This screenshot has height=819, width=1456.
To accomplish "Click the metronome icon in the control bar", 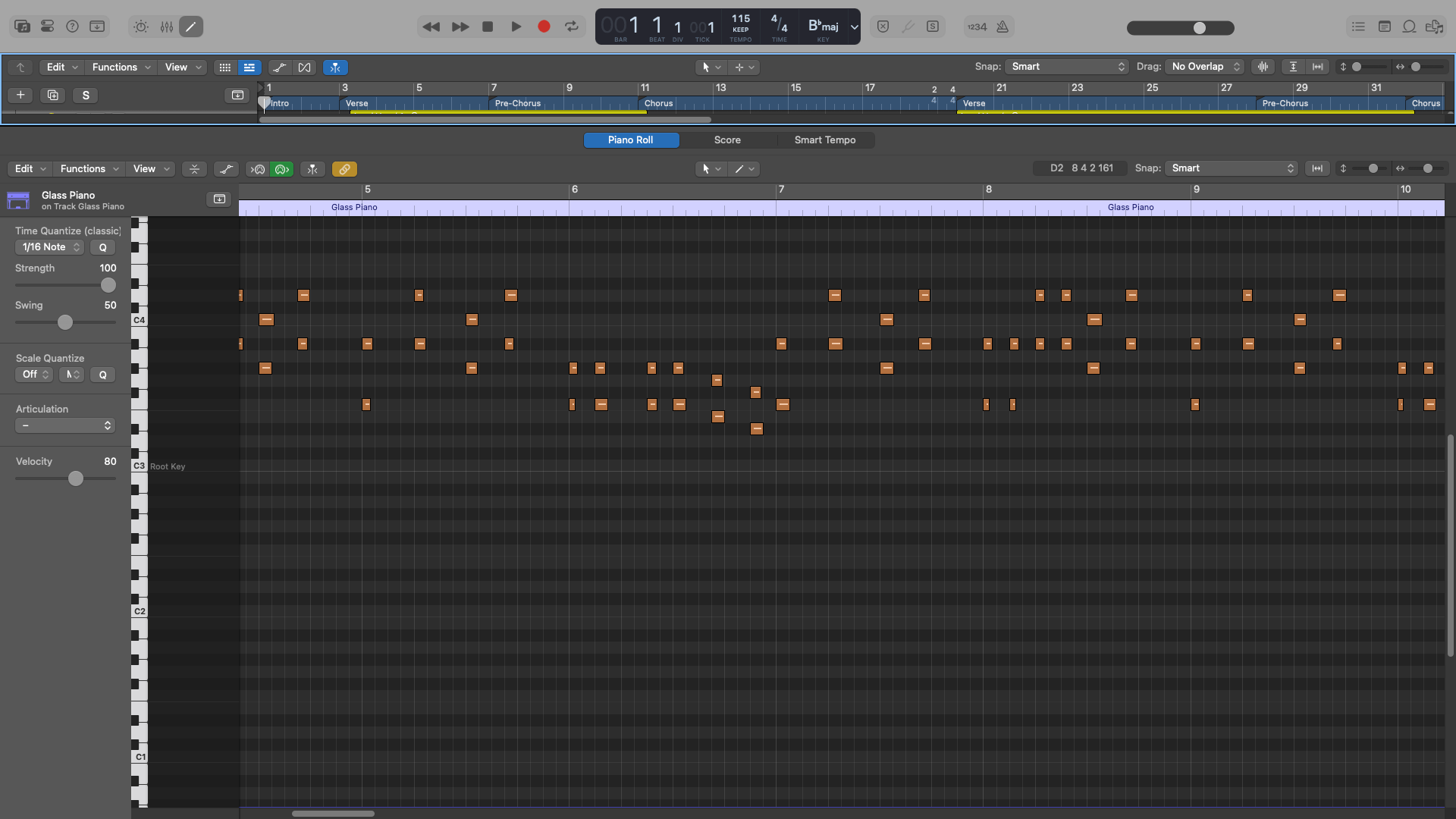I will 1003,27.
